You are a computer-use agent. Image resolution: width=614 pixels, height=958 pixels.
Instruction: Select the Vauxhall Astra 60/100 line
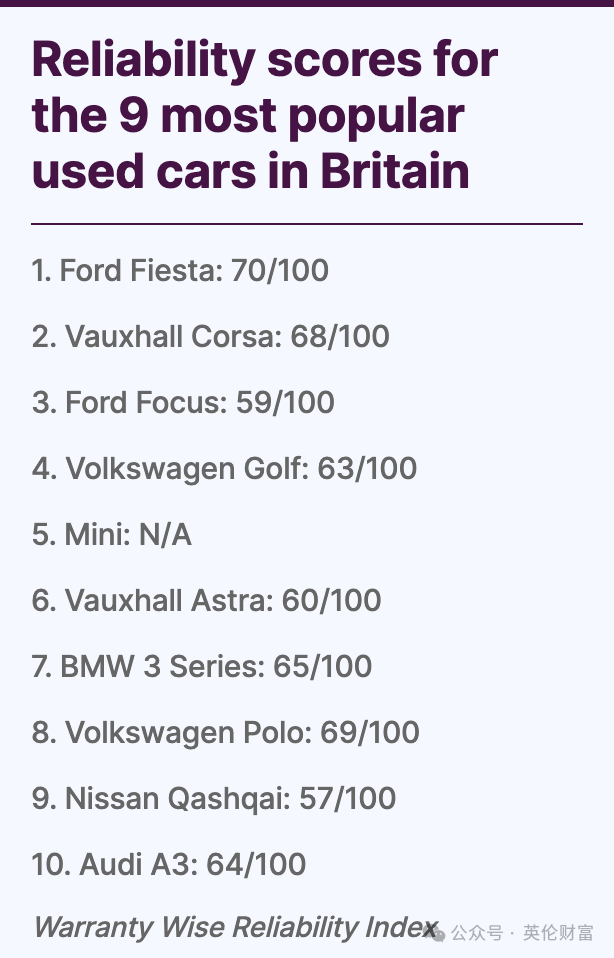click(206, 601)
